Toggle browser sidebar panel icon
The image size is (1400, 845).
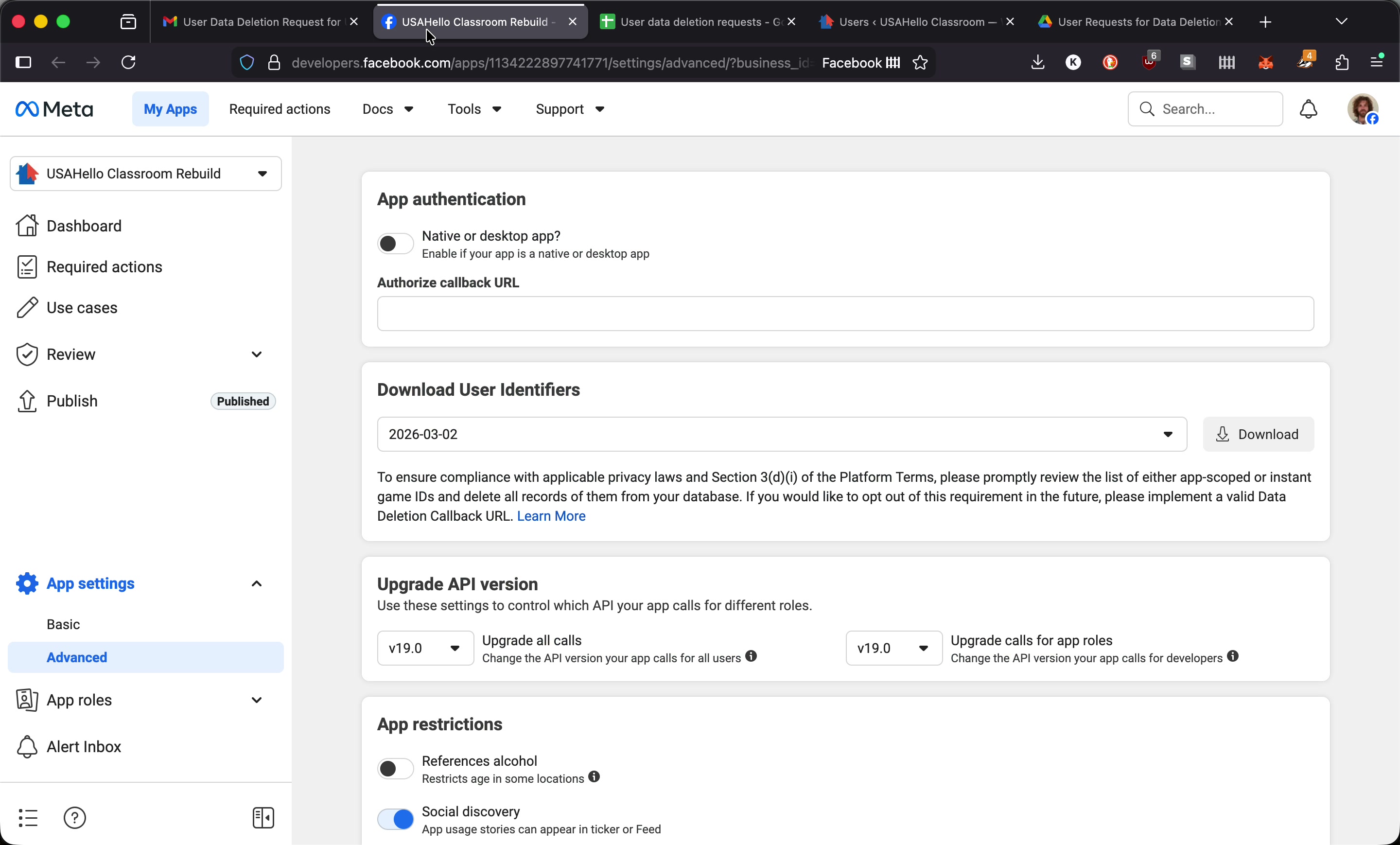coord(23,62)
